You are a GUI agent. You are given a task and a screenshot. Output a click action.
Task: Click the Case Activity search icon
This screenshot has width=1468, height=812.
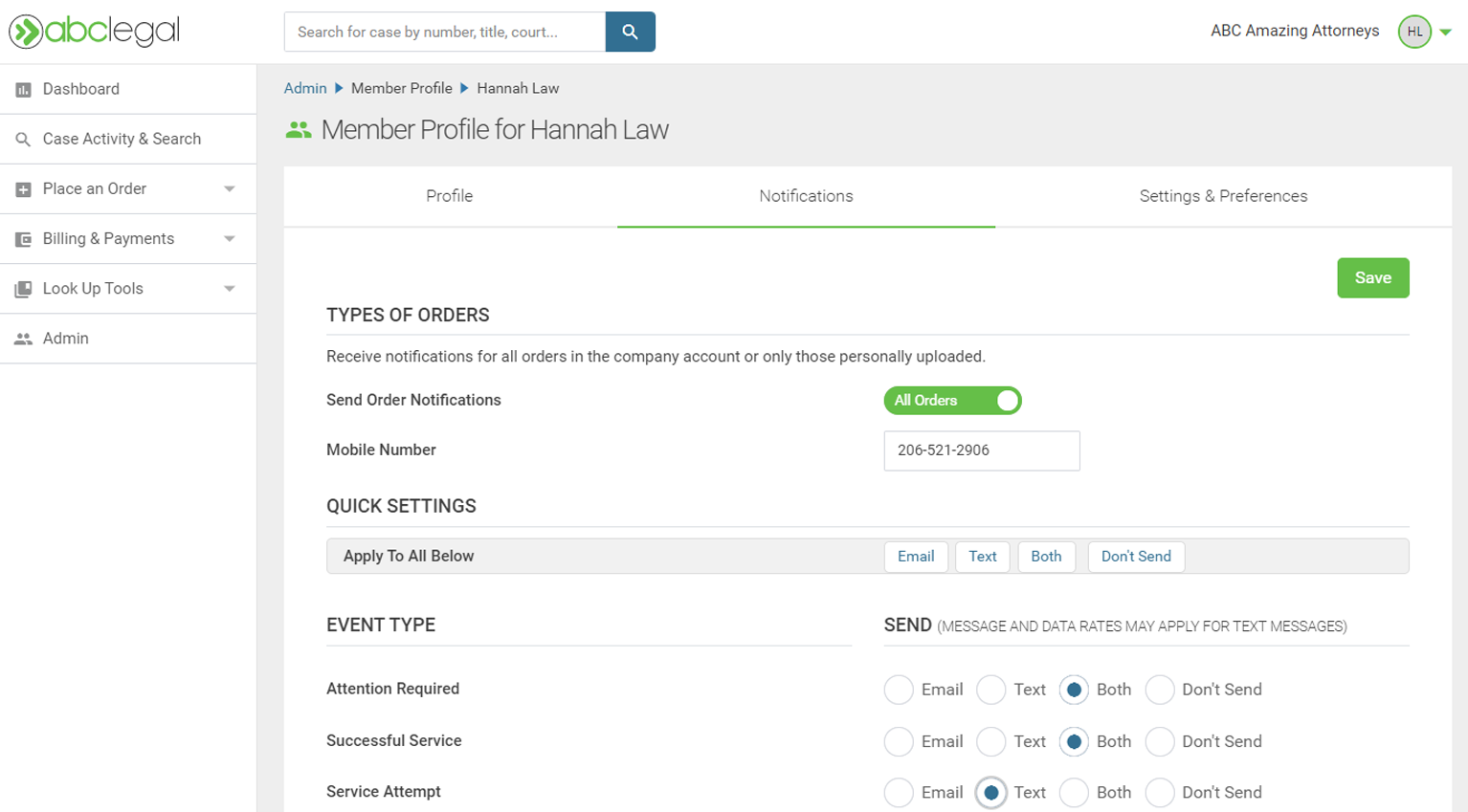[23, 140]
